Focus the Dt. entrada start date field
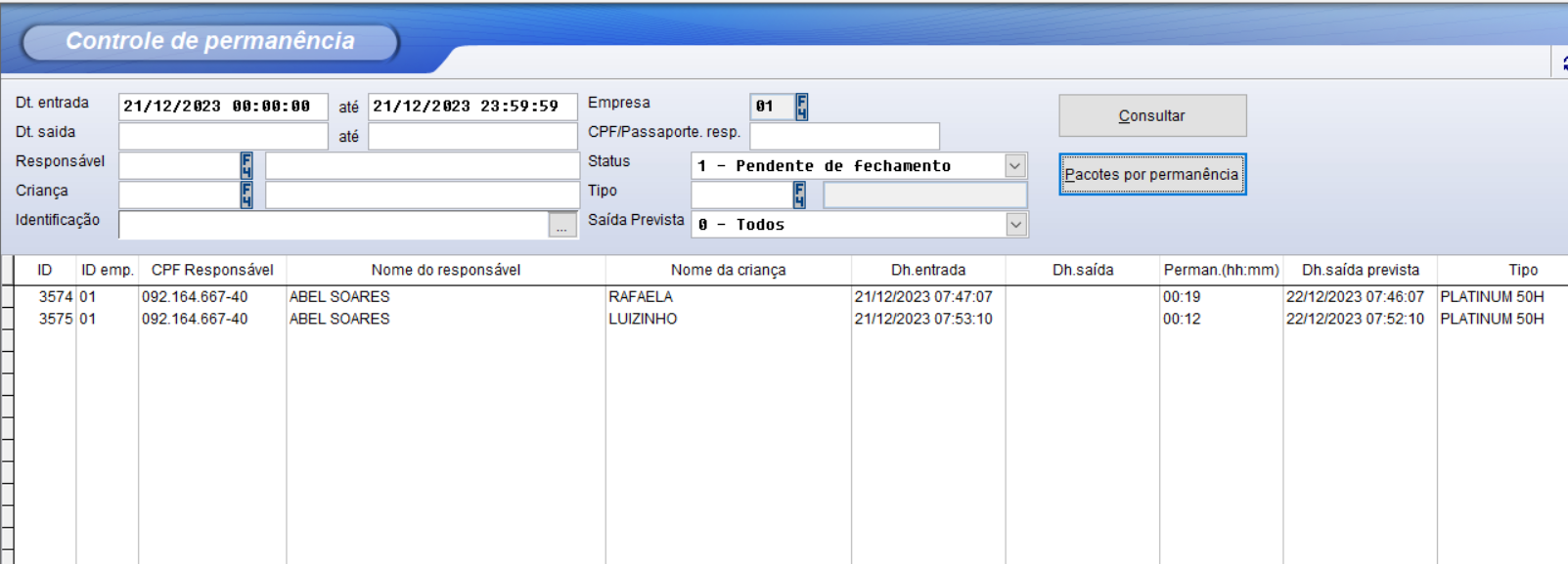 coord(222,107)
